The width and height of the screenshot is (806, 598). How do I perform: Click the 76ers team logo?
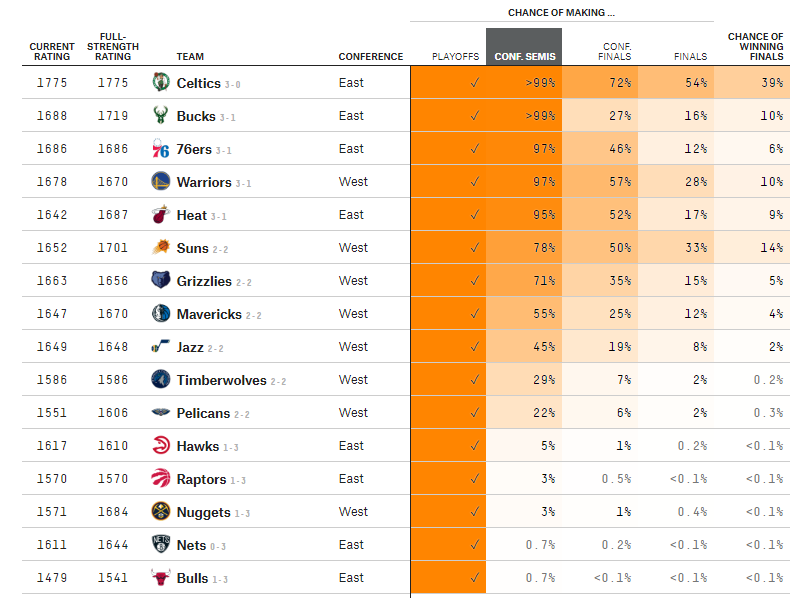tap(161, 148)
